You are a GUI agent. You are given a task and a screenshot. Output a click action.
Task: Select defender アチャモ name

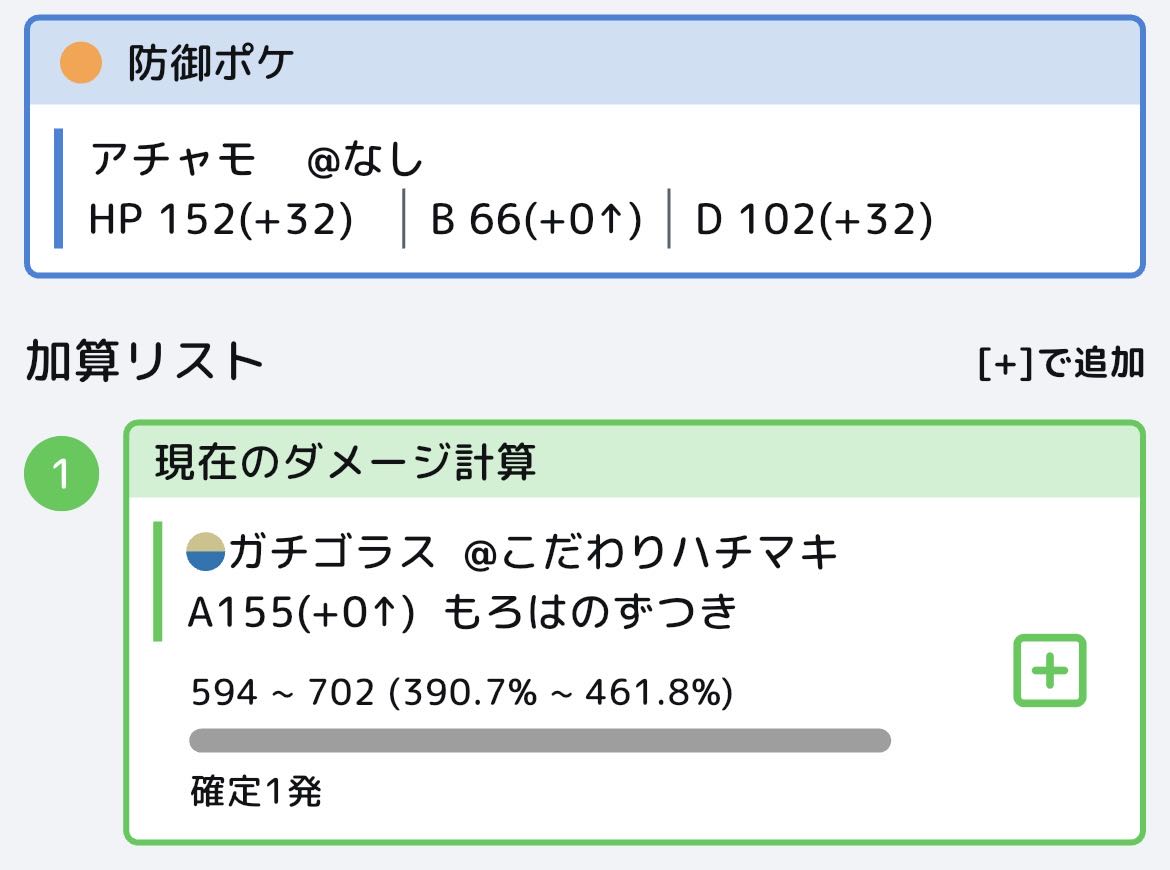pyautogui.click(x=174, y=160)
